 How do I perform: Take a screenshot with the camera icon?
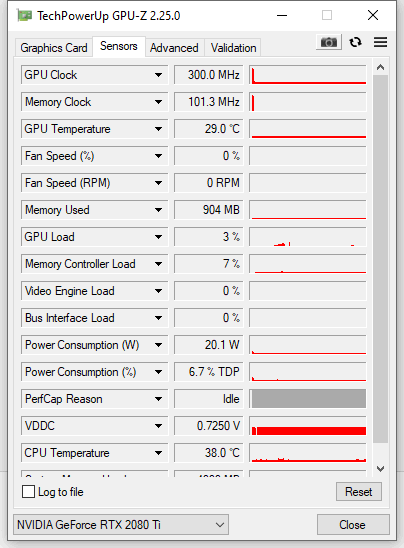pos(329,42)
